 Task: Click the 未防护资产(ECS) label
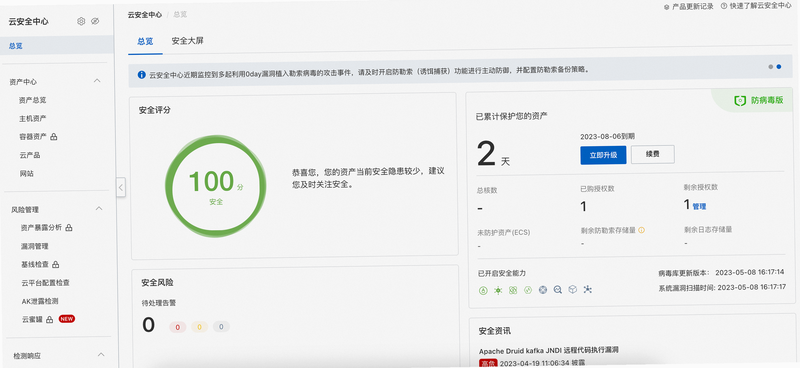(504, 232)
